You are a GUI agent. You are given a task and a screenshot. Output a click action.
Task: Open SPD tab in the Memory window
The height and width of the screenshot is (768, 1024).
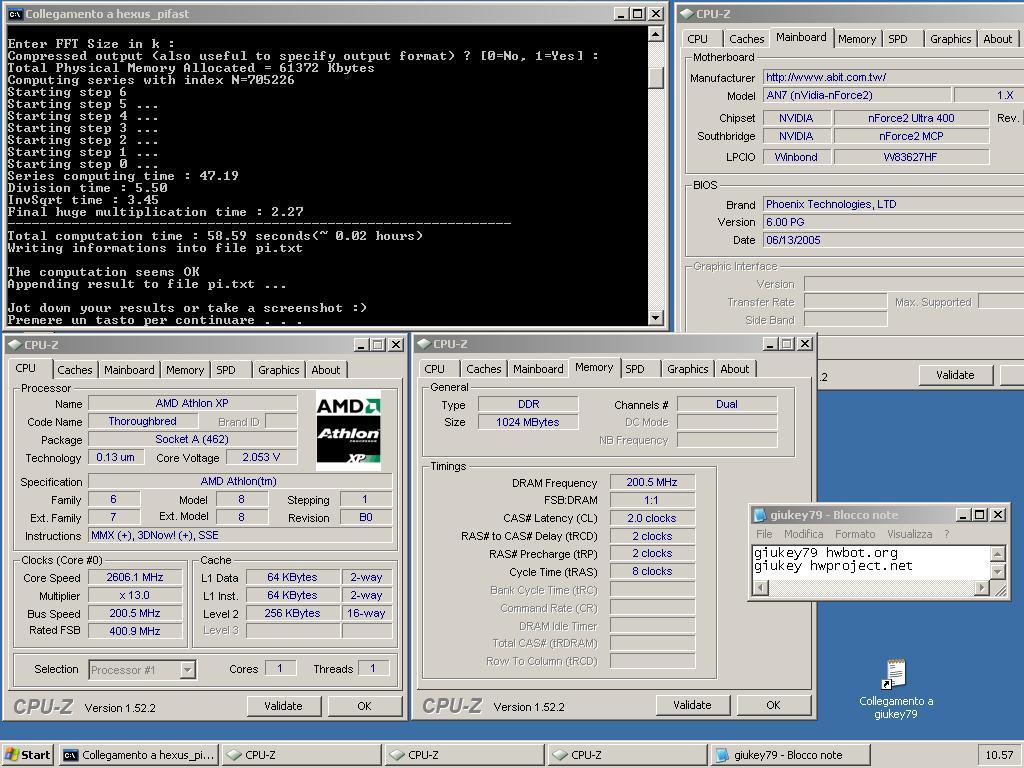(635, 369)
